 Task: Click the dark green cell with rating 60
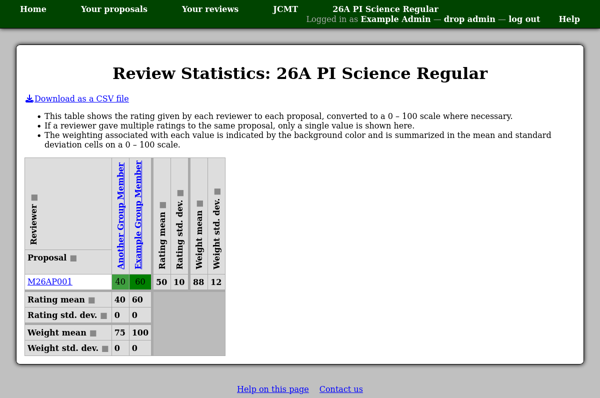point(140,282)
